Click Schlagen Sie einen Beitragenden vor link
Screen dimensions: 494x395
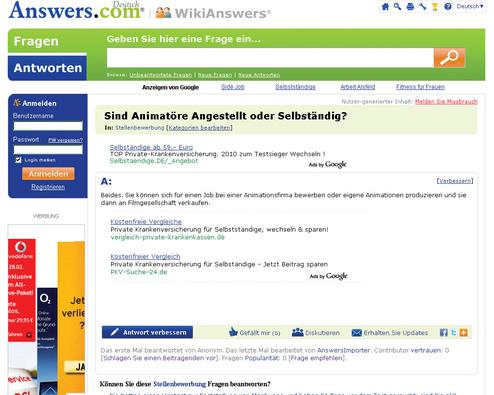pos(160,358)
